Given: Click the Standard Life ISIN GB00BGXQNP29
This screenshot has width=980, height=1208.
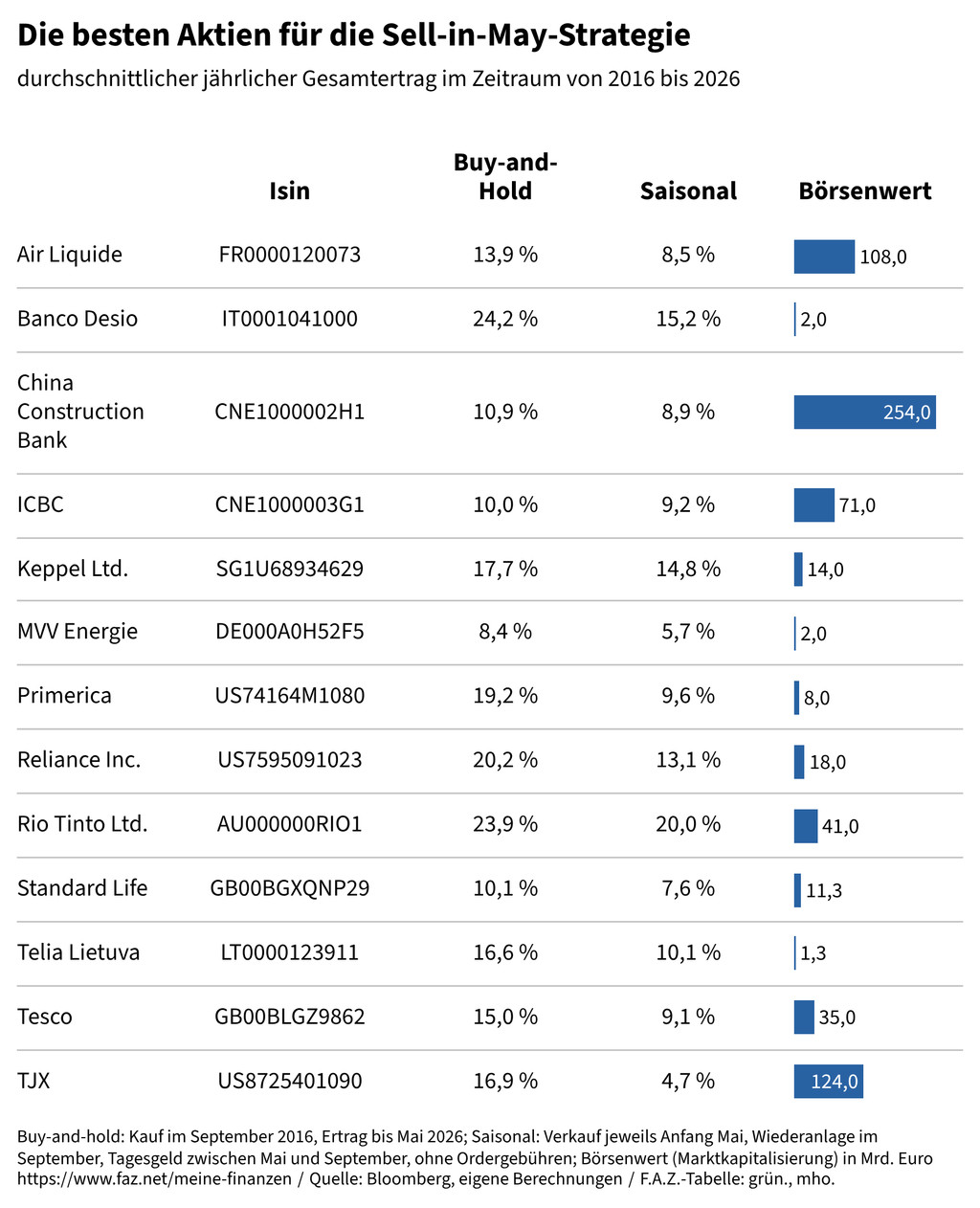Looking at the screenshot, I should click(289, 888).
